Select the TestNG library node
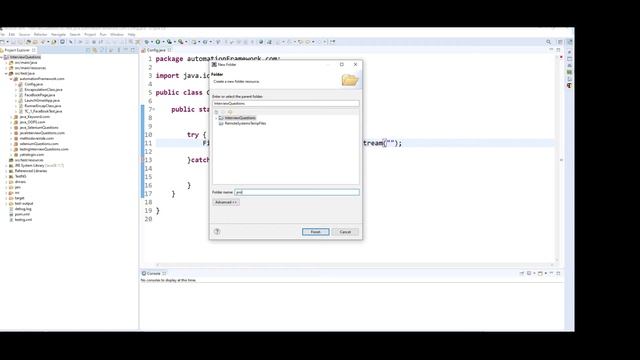This screenshot has height=360, width=640. pyautogui.click(x=20, y=176)
